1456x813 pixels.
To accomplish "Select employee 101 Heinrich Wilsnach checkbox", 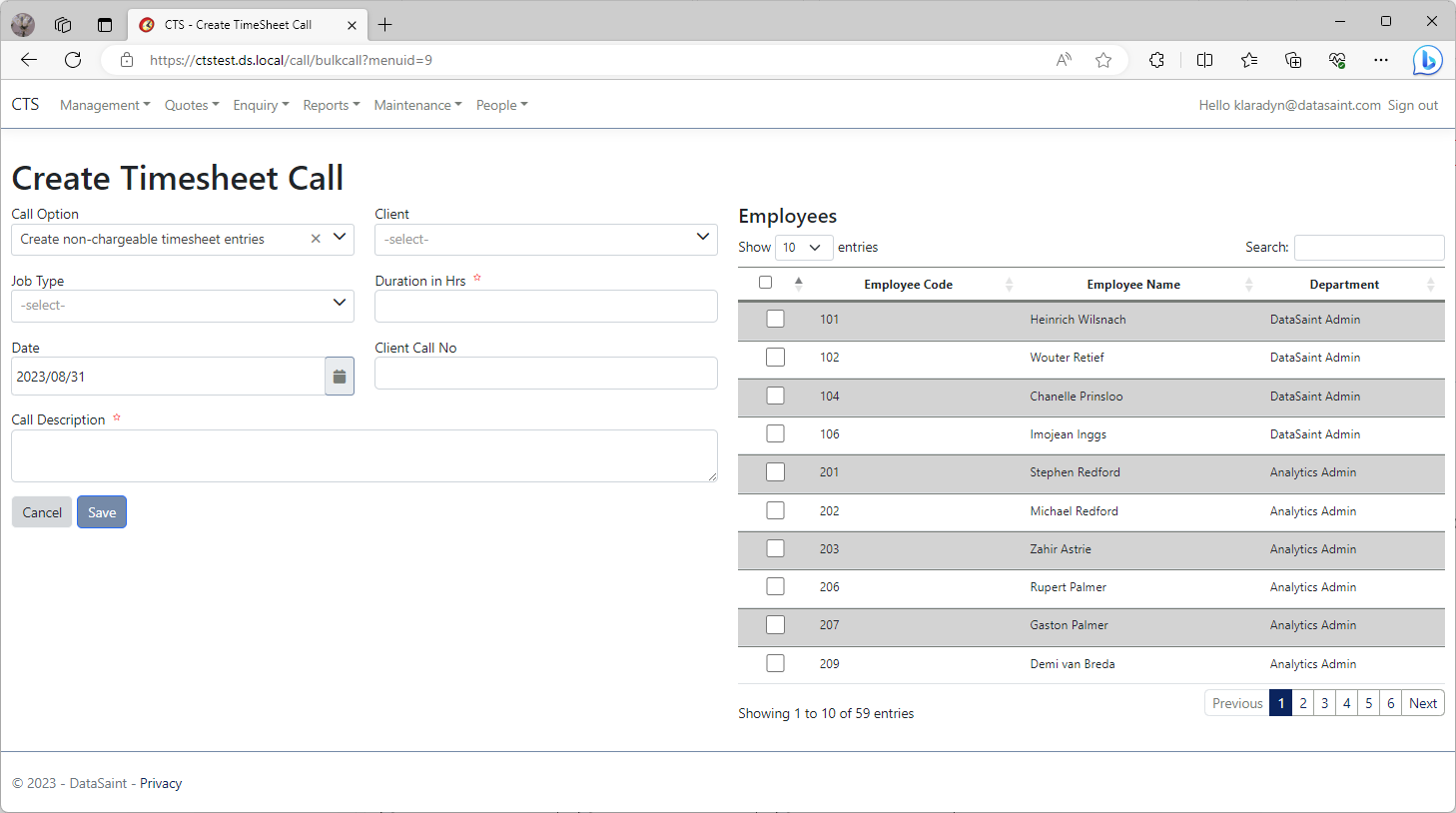I will click(775, 319).
